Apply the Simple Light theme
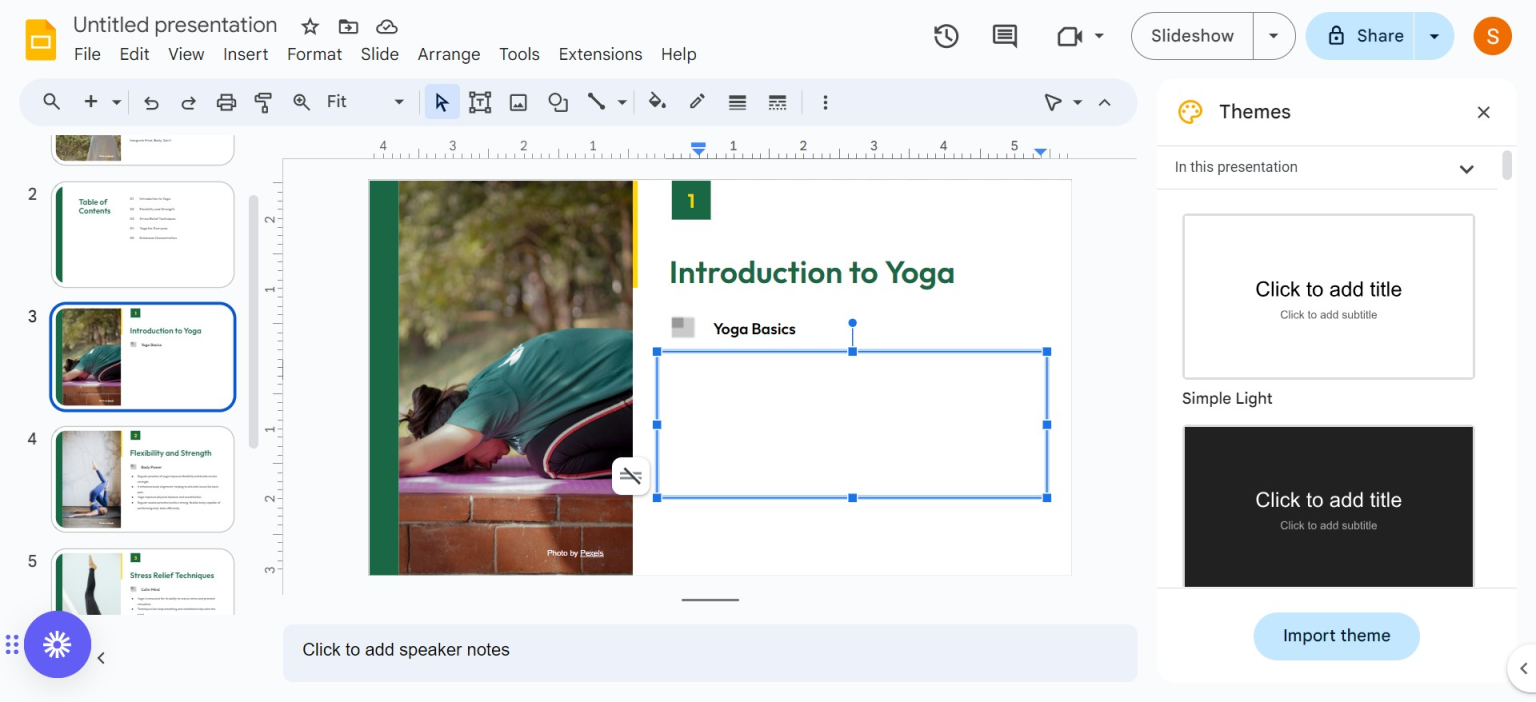Screen dimensions: 1536x702 pos(1328,297)
